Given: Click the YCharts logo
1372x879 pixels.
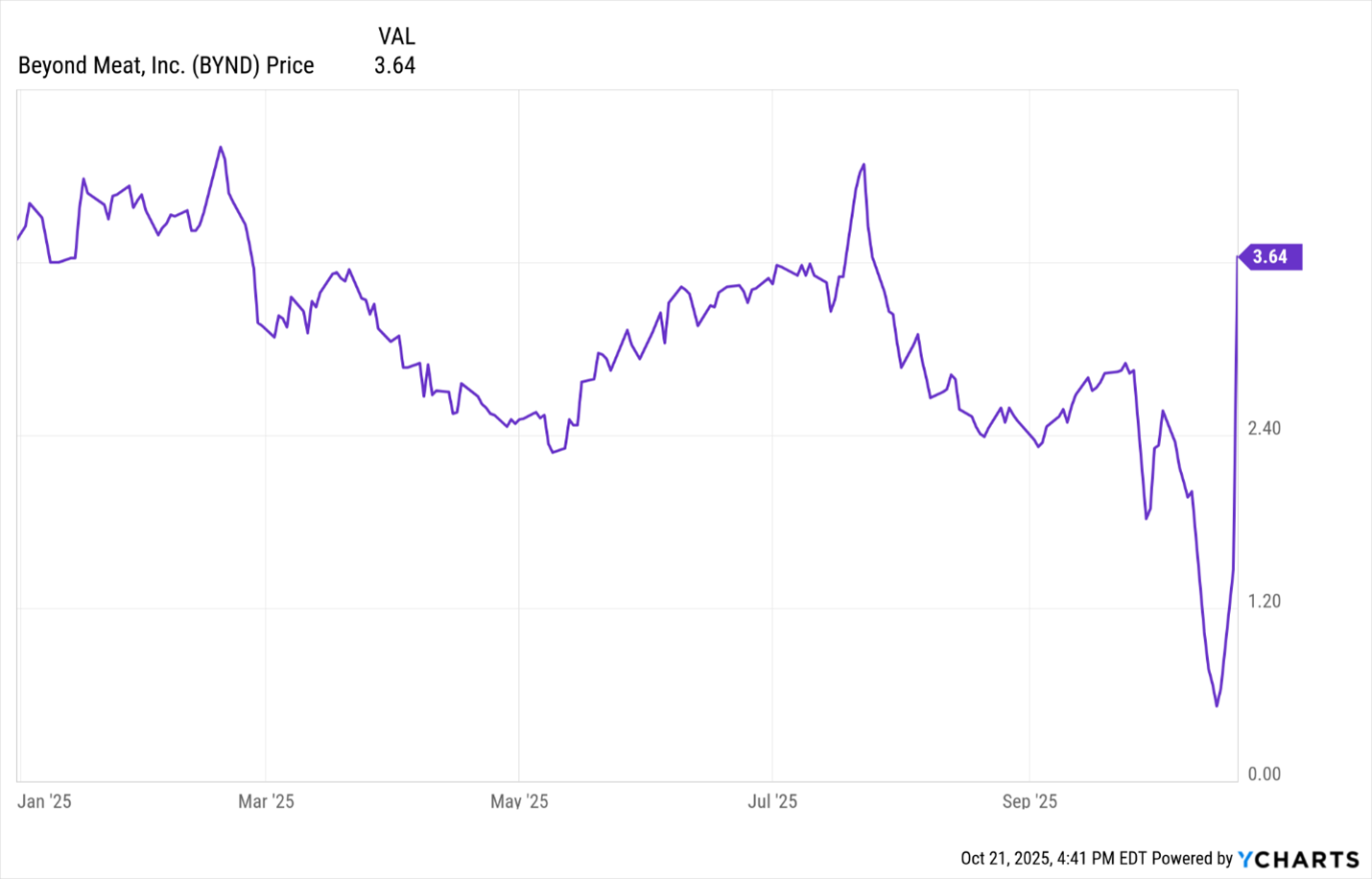Looking at the screenshot, I should [x=1298, y=859].
